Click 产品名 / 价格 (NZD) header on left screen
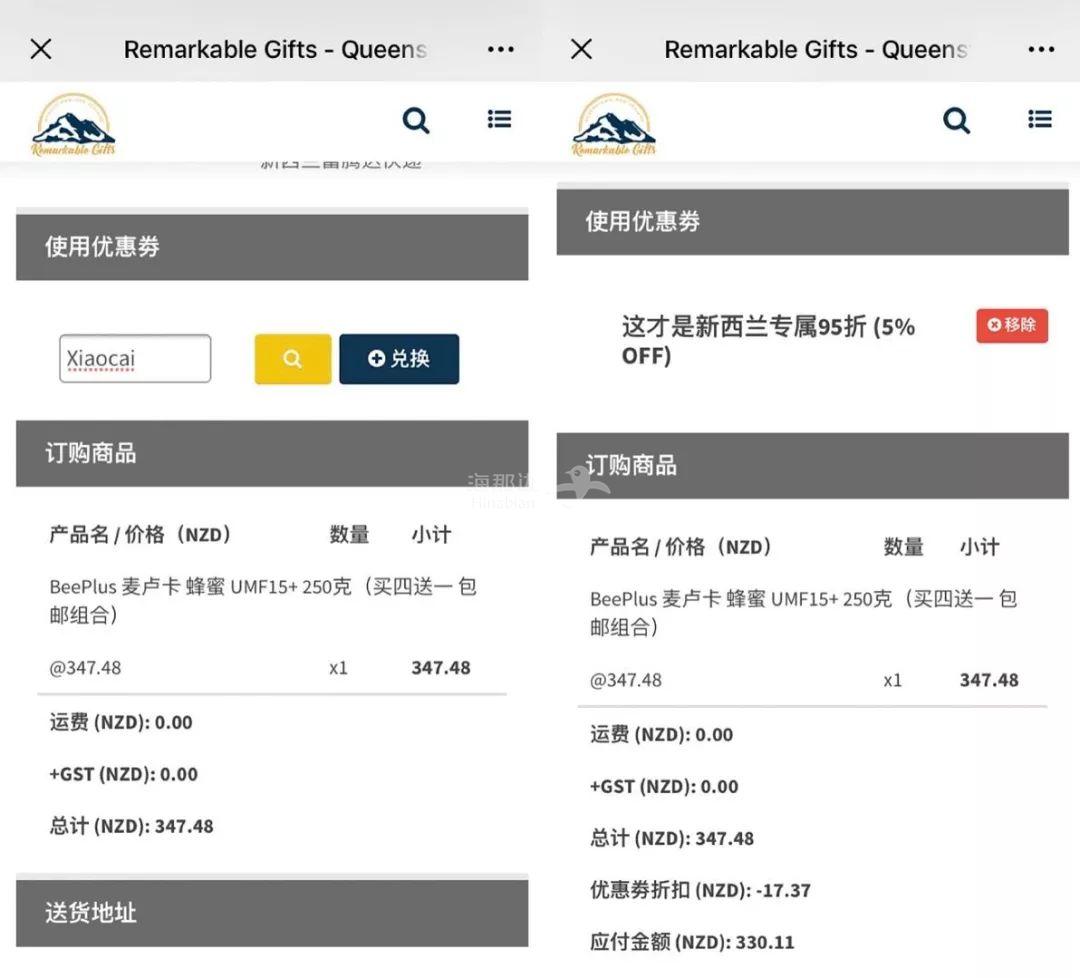Viewport: 1080px width, 978px height. (x=140, y=534)
